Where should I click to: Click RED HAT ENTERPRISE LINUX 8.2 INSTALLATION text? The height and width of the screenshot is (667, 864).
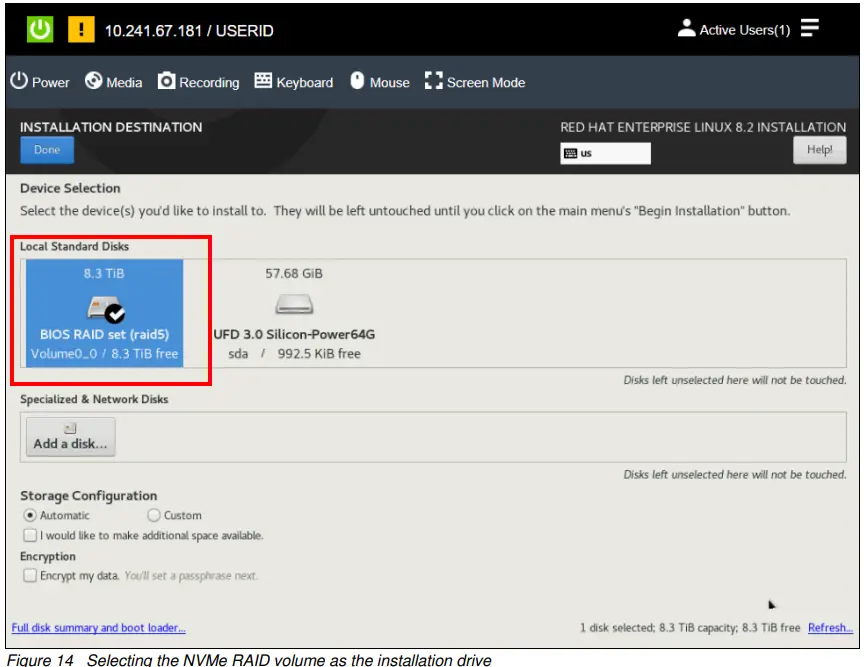coord(703,127)
